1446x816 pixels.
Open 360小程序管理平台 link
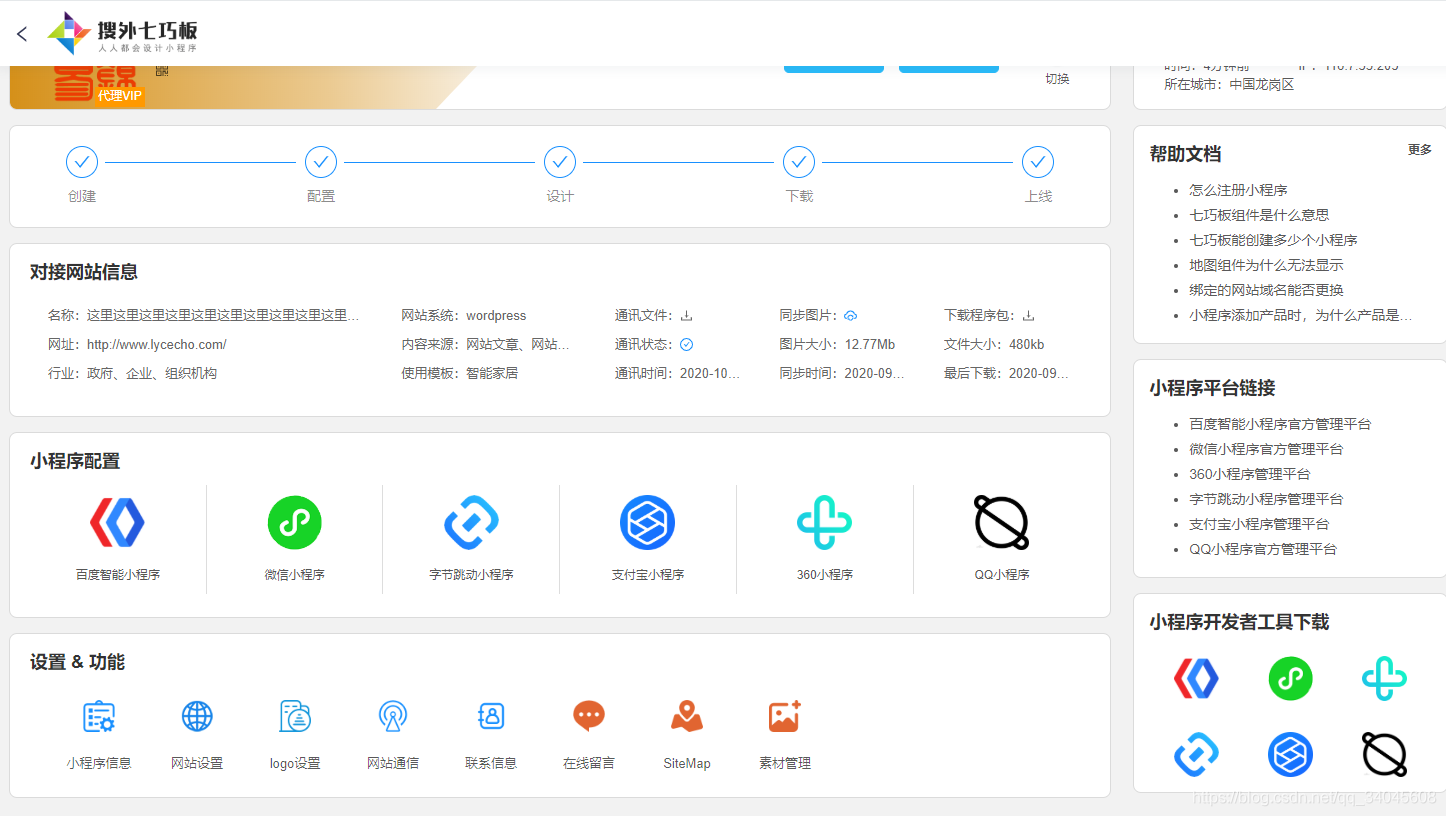(1249, 474)
